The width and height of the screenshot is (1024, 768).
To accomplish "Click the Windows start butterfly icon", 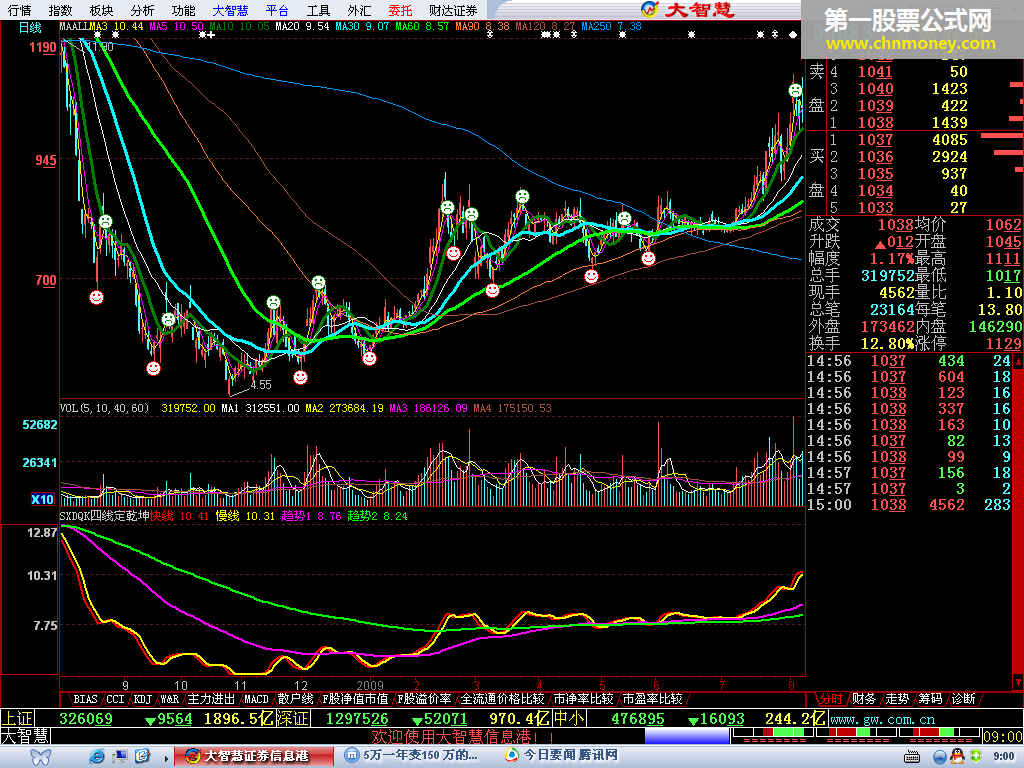I will [40, 756].
